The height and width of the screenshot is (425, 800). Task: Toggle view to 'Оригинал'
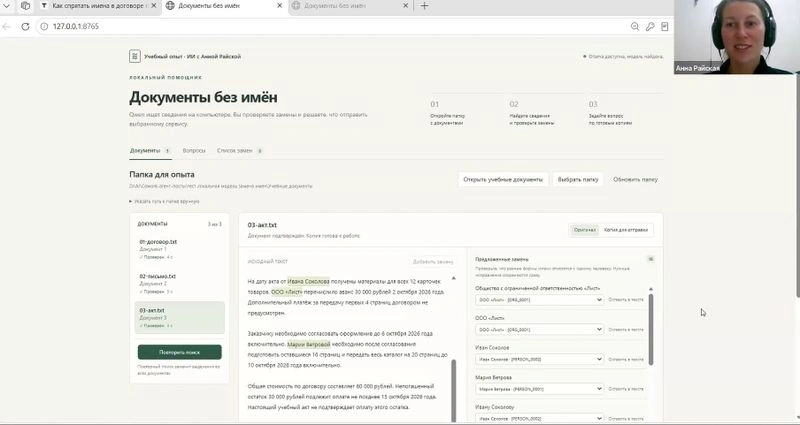coord(585,230)
